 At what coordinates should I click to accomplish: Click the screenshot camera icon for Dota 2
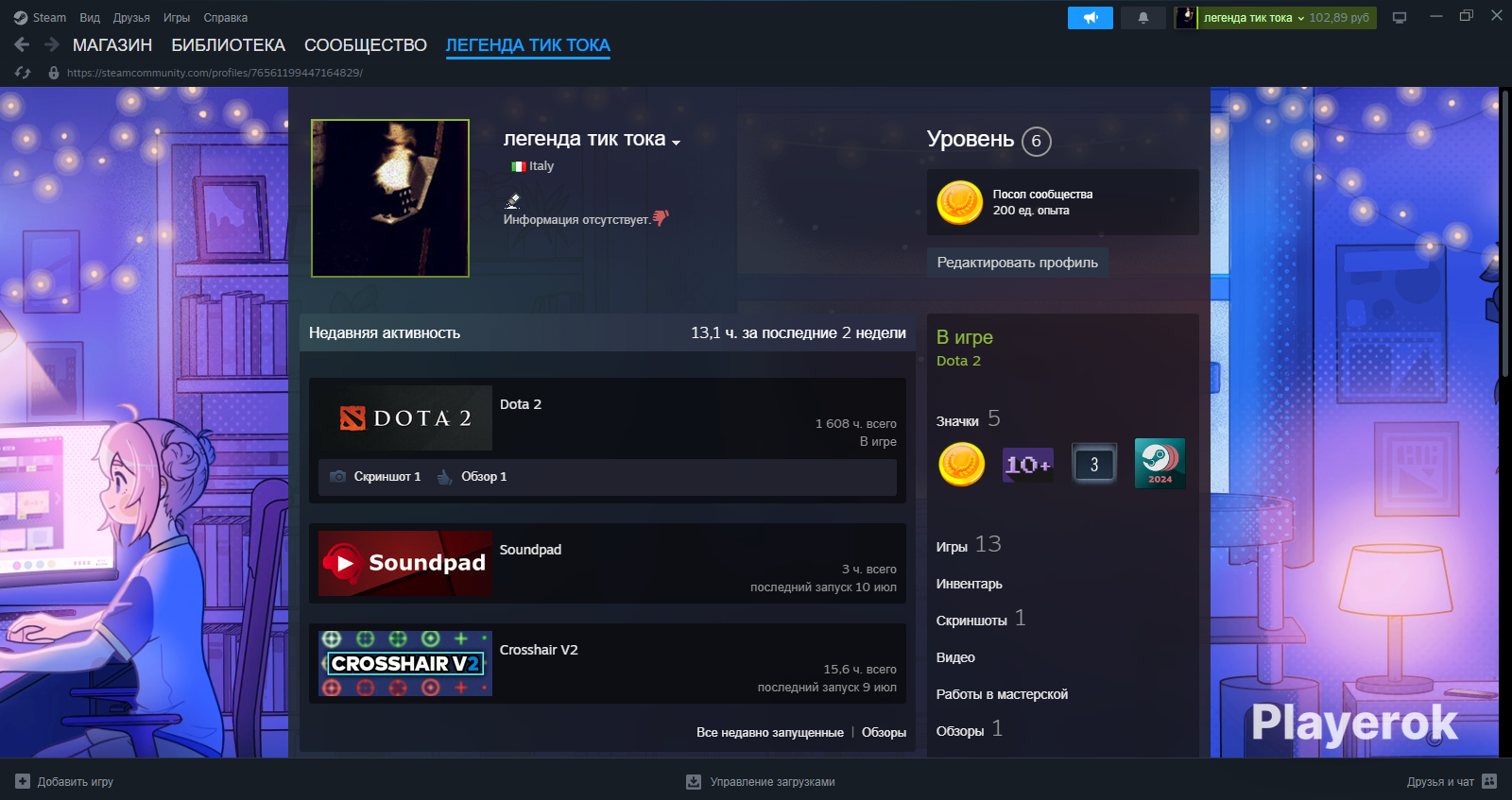[337, 477]
